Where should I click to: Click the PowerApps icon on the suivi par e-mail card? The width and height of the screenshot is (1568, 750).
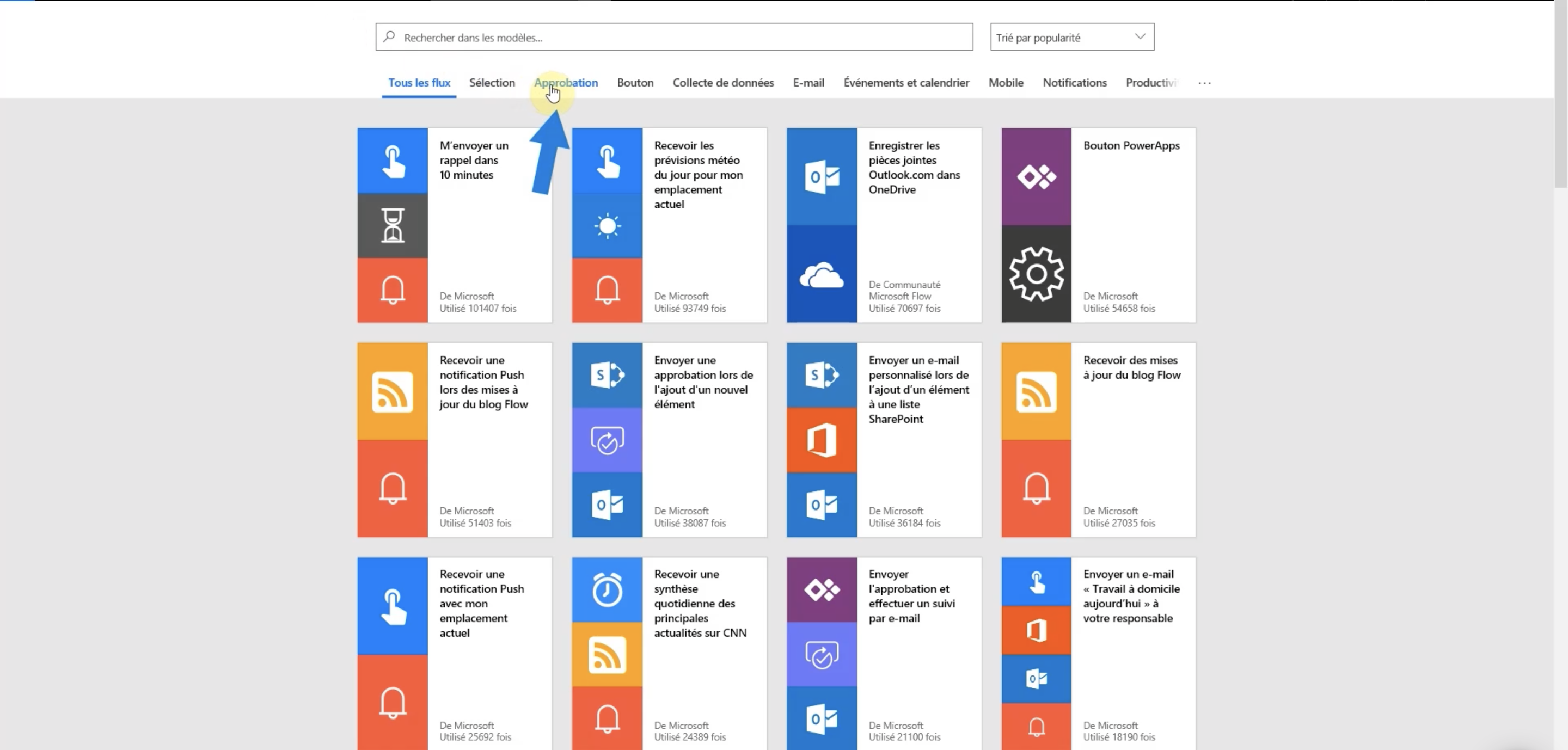pyautogui.click(x=822, y=589)
